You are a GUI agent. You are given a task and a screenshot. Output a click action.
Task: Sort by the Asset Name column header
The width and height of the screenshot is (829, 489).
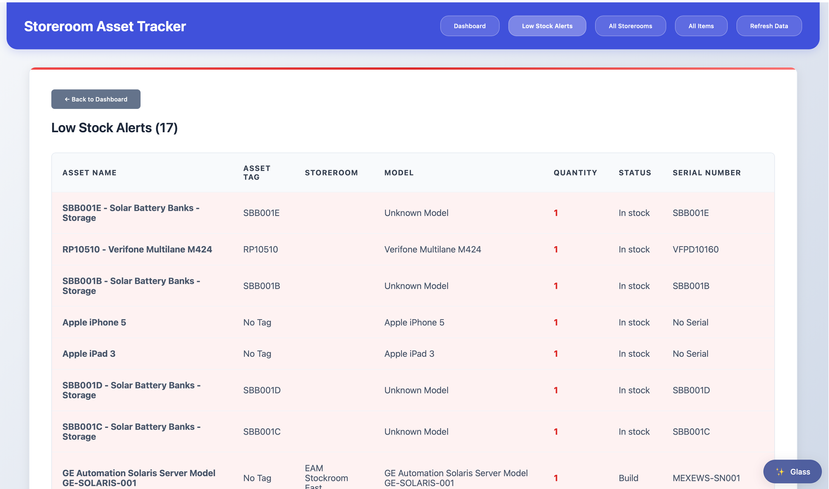point(90,173)
